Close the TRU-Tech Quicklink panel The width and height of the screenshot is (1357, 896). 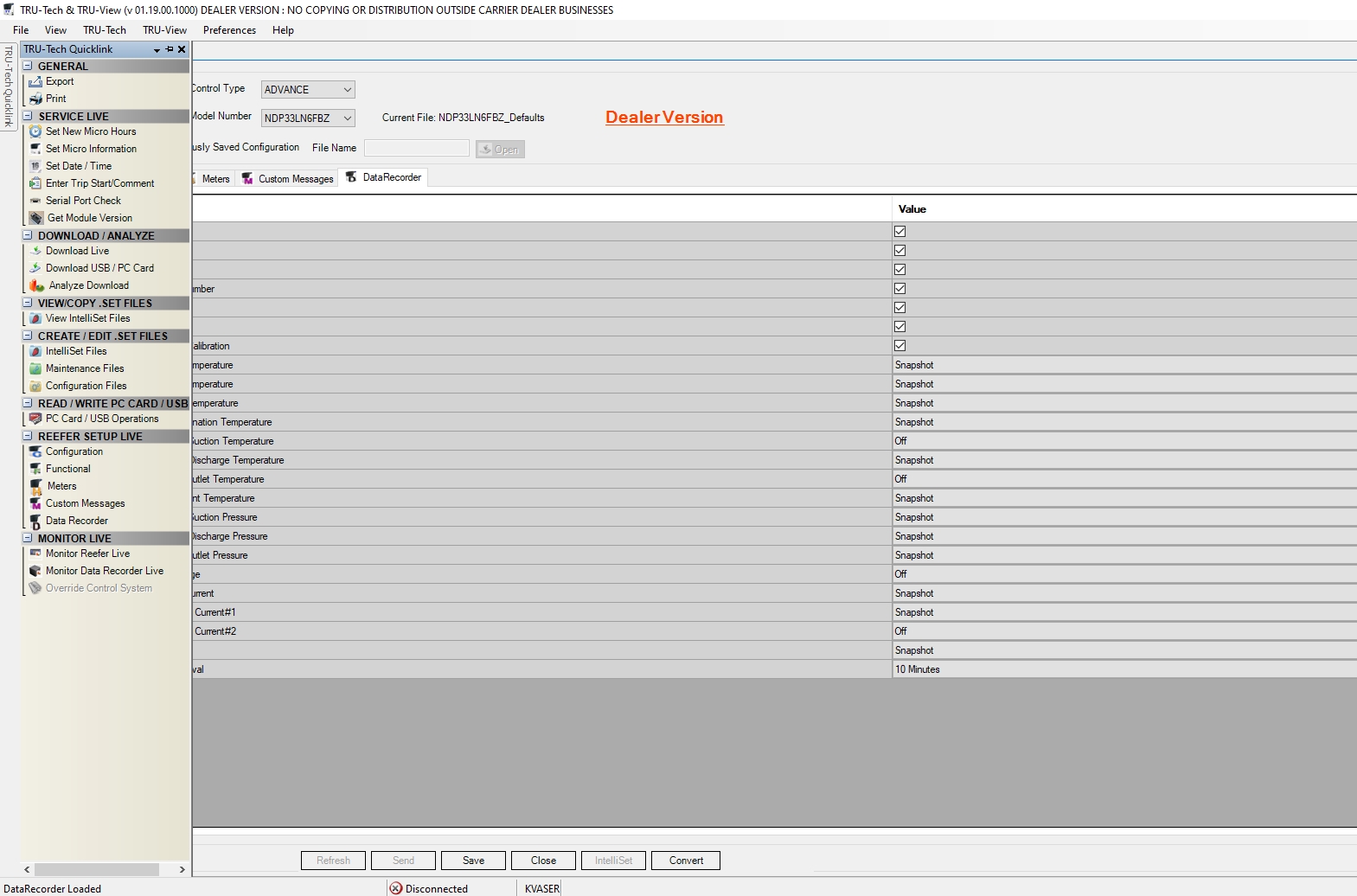pos(182,49)
